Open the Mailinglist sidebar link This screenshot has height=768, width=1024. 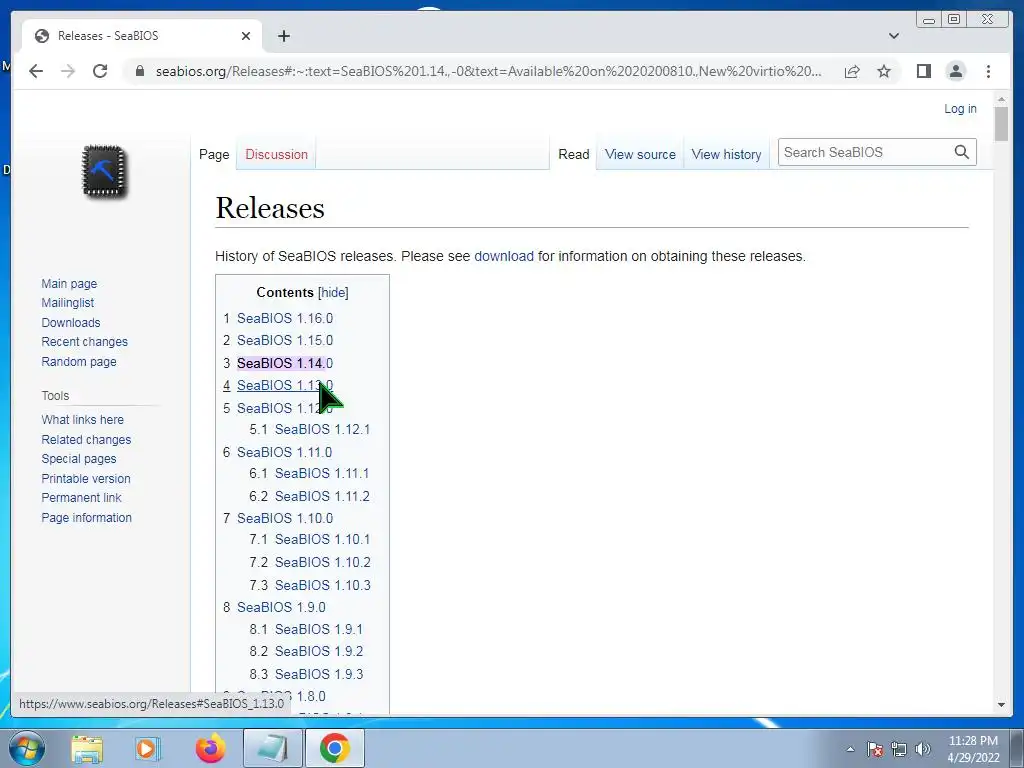(68, 302)
